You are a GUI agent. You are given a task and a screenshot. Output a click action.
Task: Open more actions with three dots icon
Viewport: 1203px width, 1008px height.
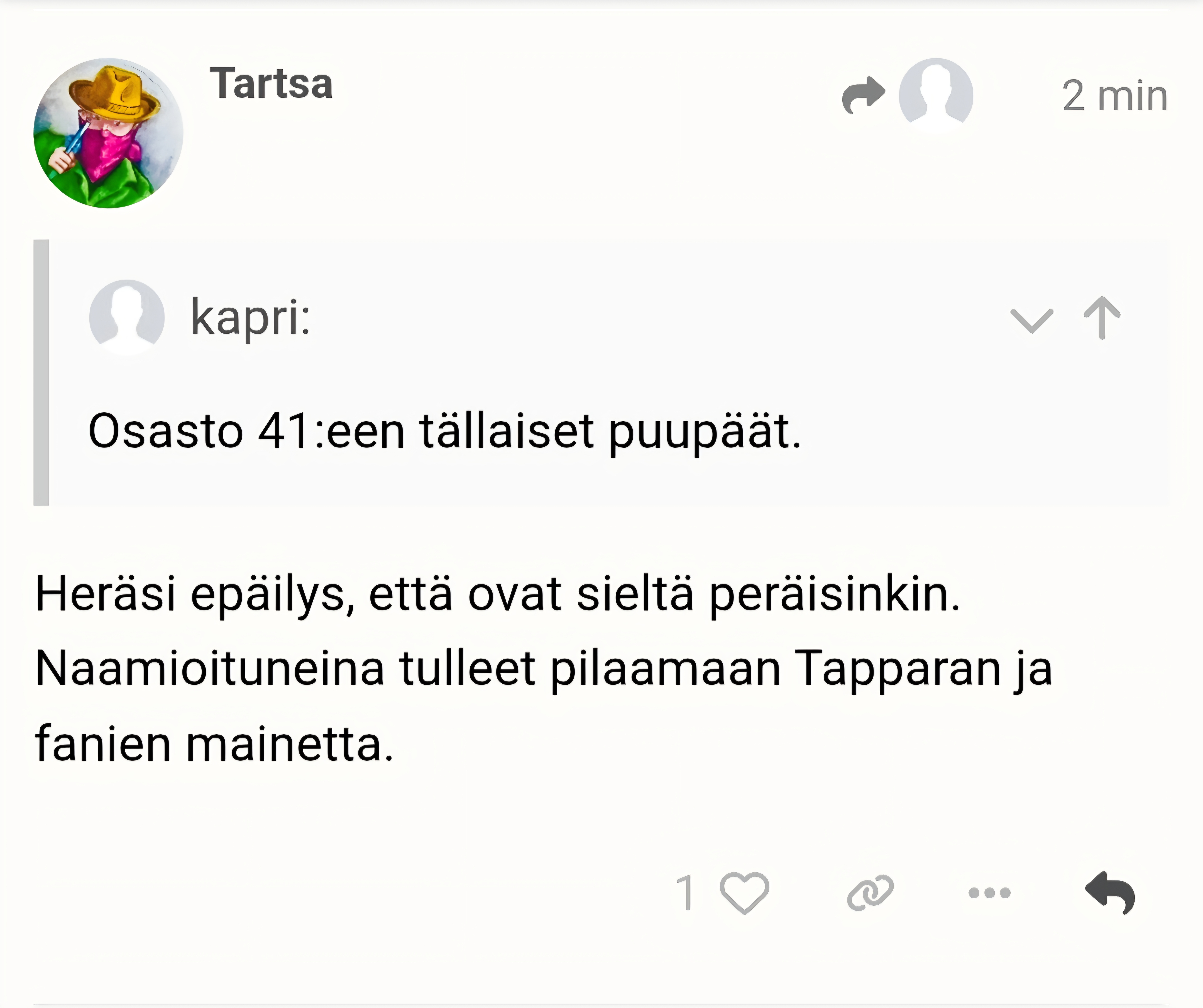point(989,892)
